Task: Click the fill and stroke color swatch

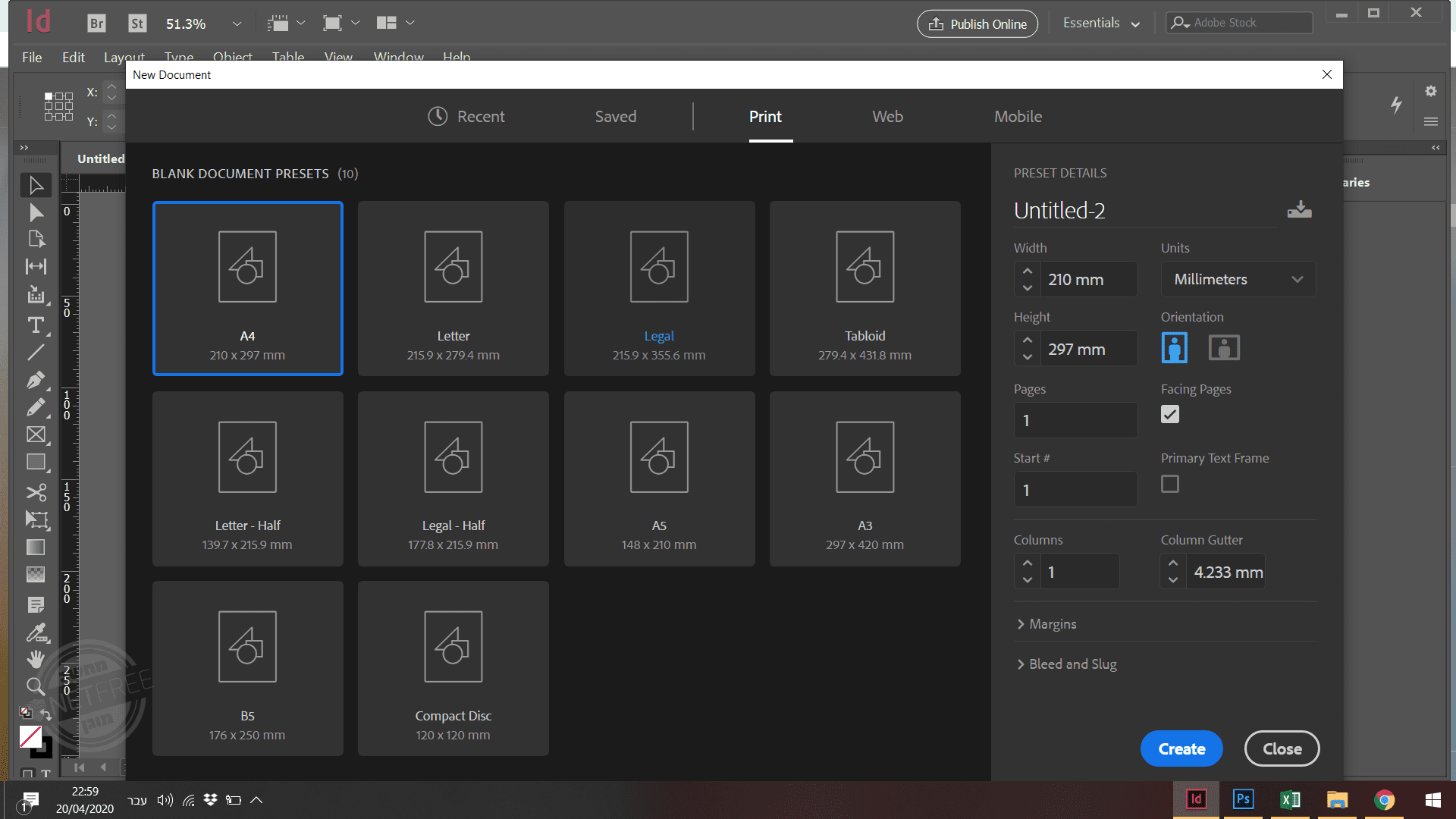Action: pos(30,737)
